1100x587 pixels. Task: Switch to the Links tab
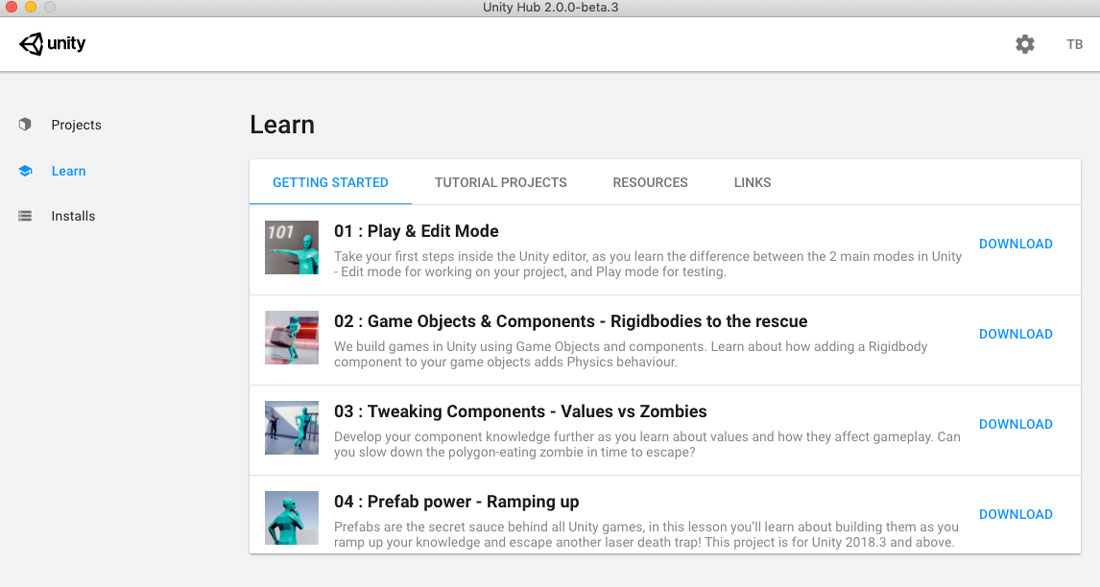coord(752,182)
